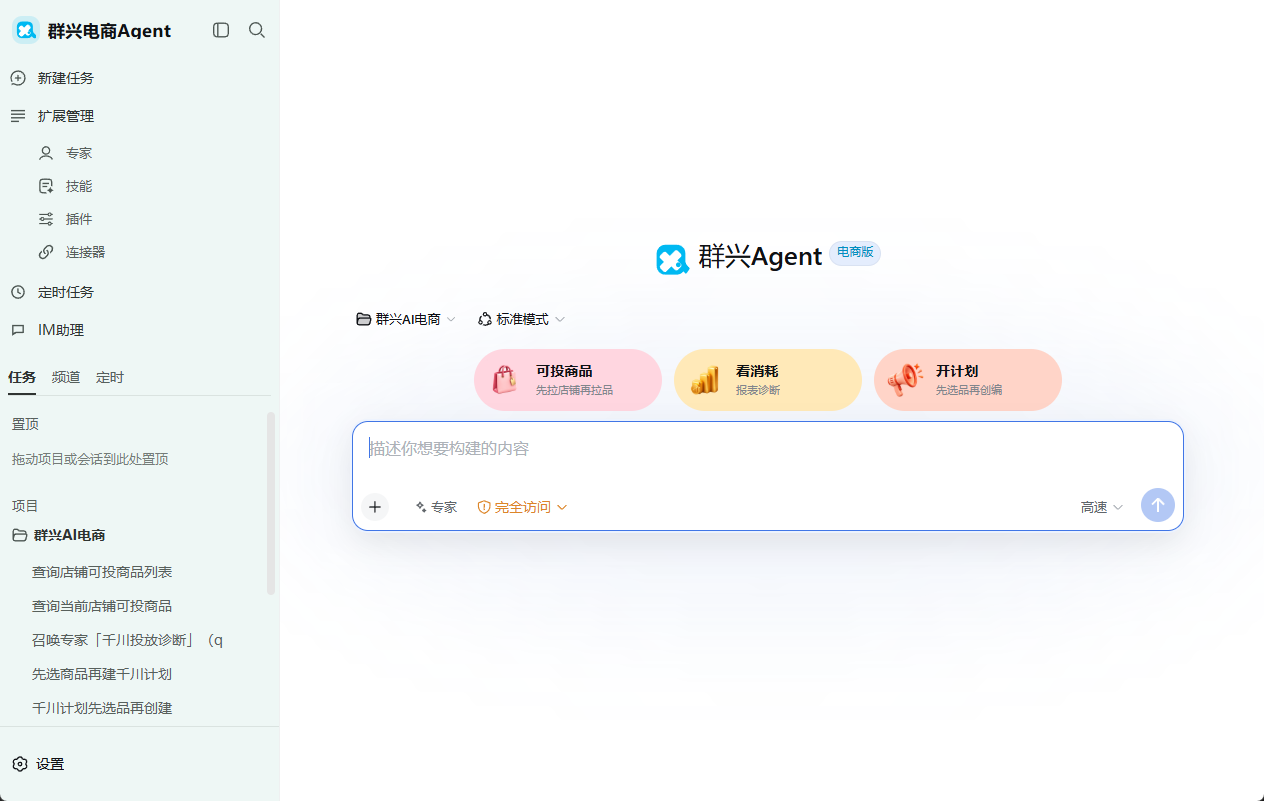This screenshot has height=801, width=1264.
Task: Click the plus attachment icon in input box
Action: click(x=375, y=507)
